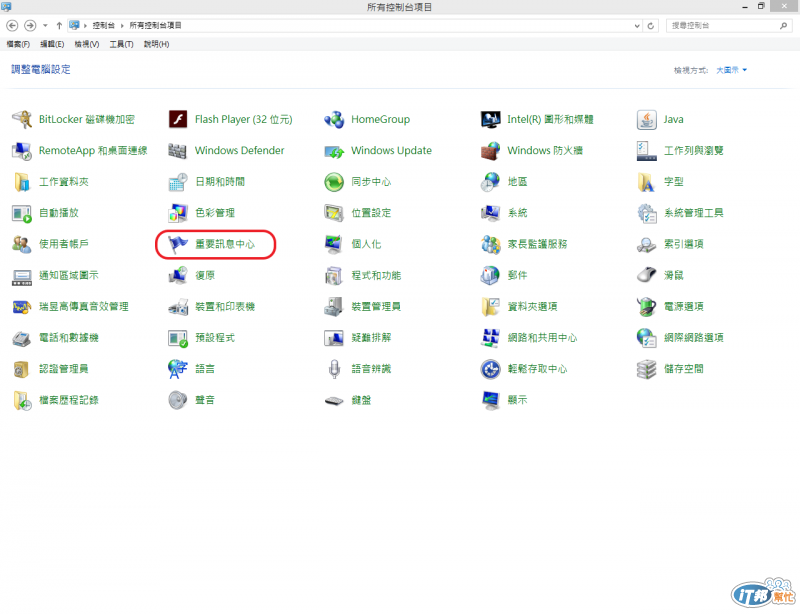Open recent locations arrow beside Forward
This screenshot has height=614, width=800.
pos(45,26)
